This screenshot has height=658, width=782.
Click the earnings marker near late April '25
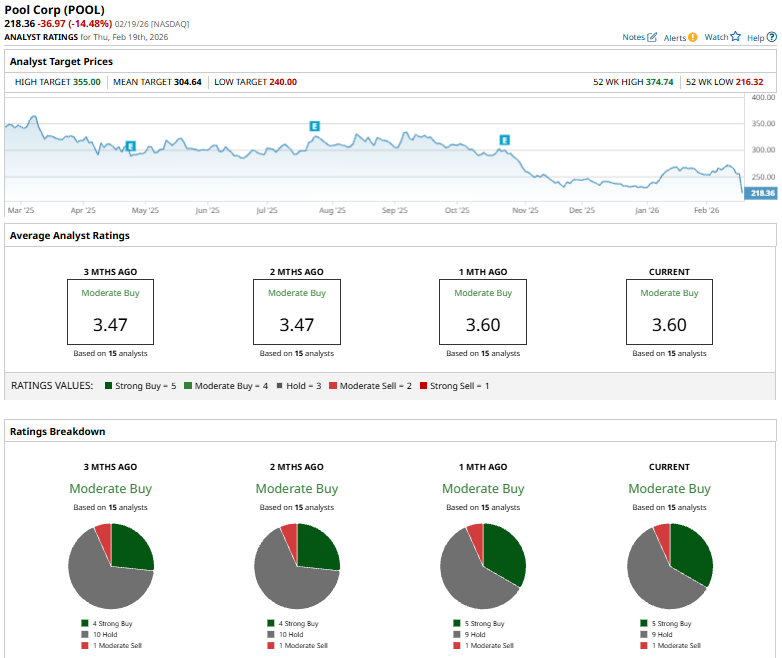131,146
